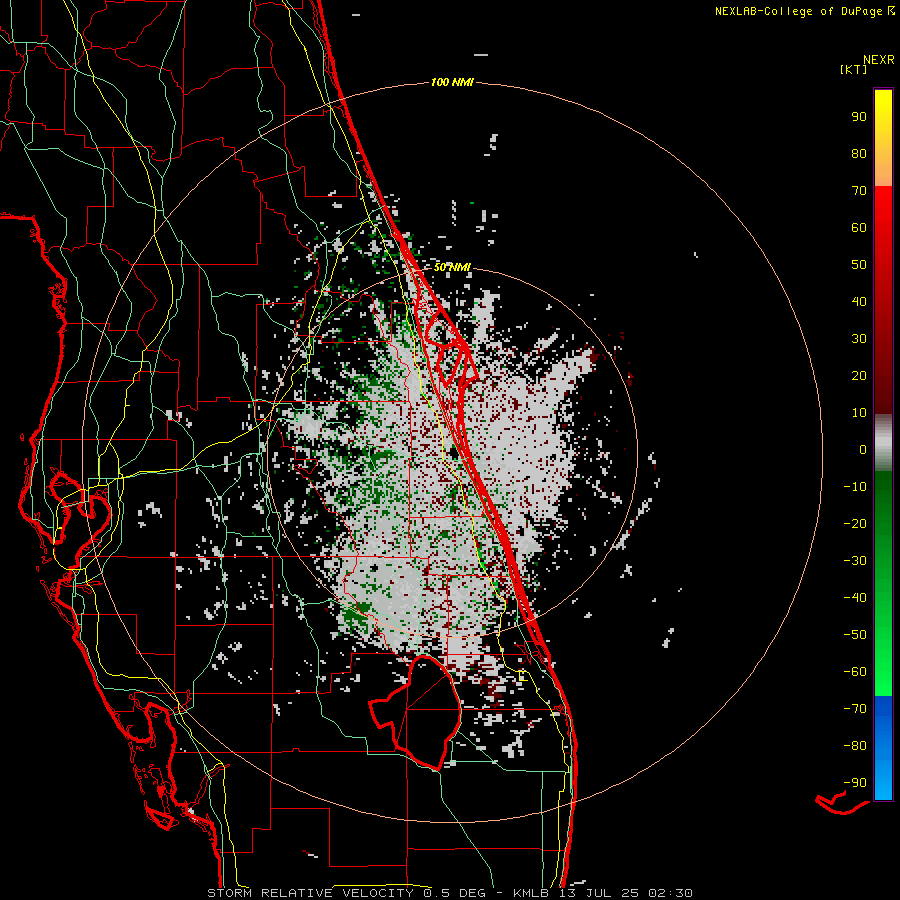Click the -60 value on the velocity scale
The width and height of the screenshot is (900, 900).
tap(855, 672)
